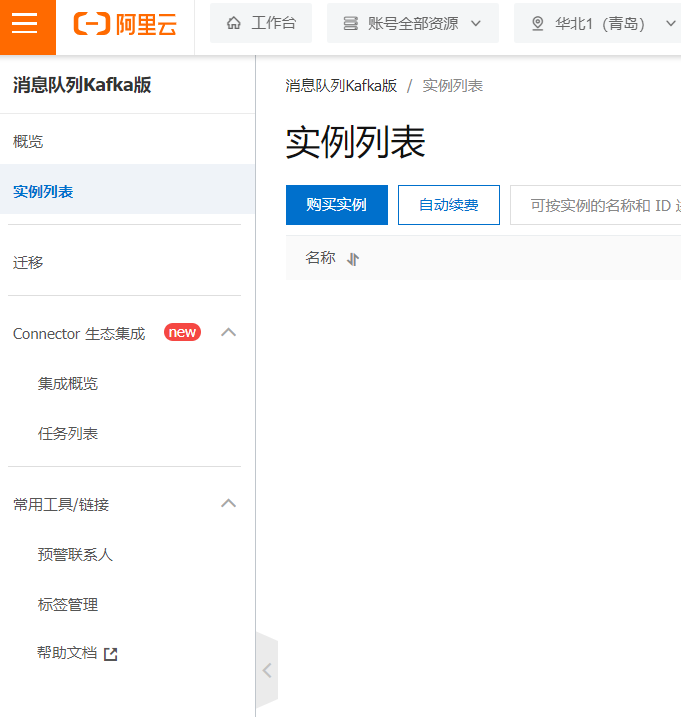Open the 帮助文档 external link
Image resolution: width=681 pixels, height=717 pixels.
tap(77, 653)
